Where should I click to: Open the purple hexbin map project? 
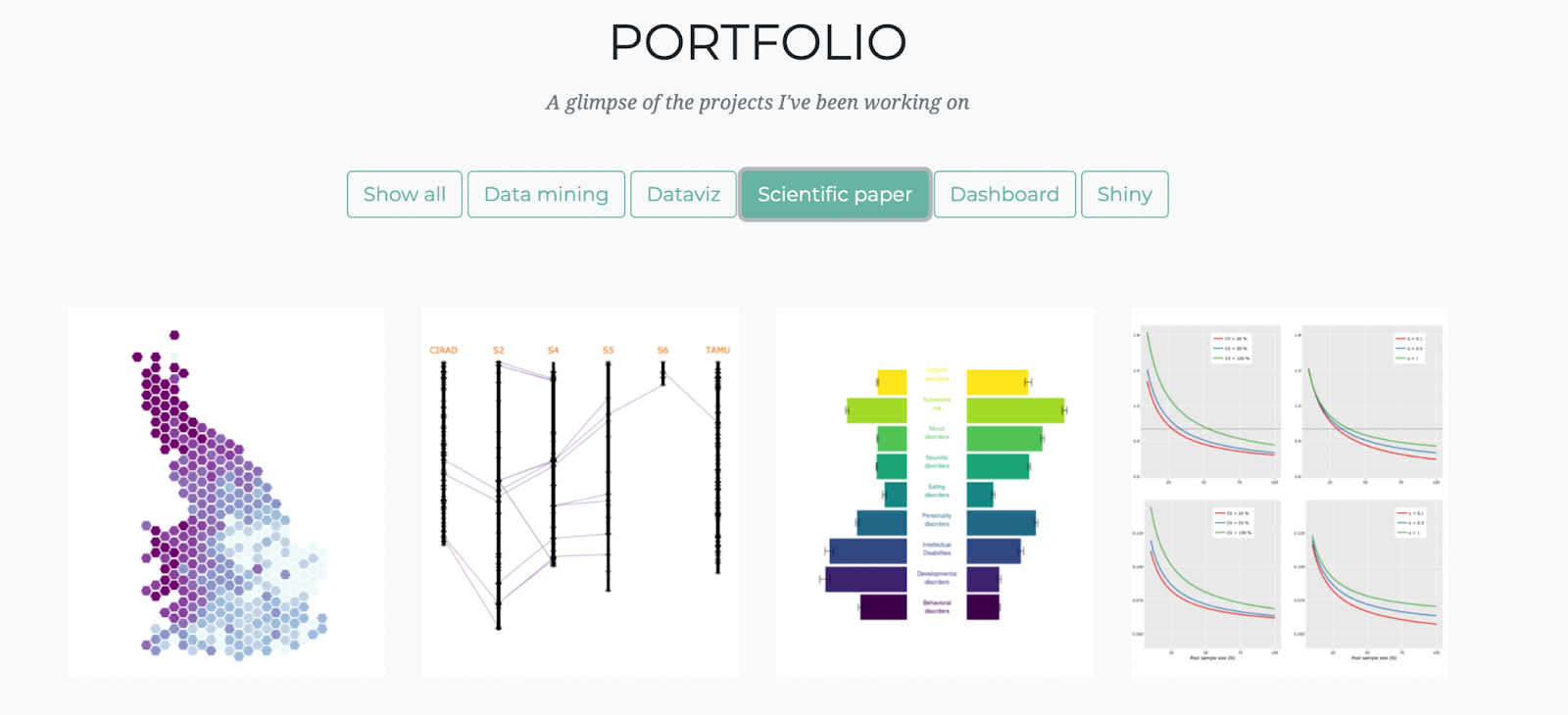[x=226, y=493]
